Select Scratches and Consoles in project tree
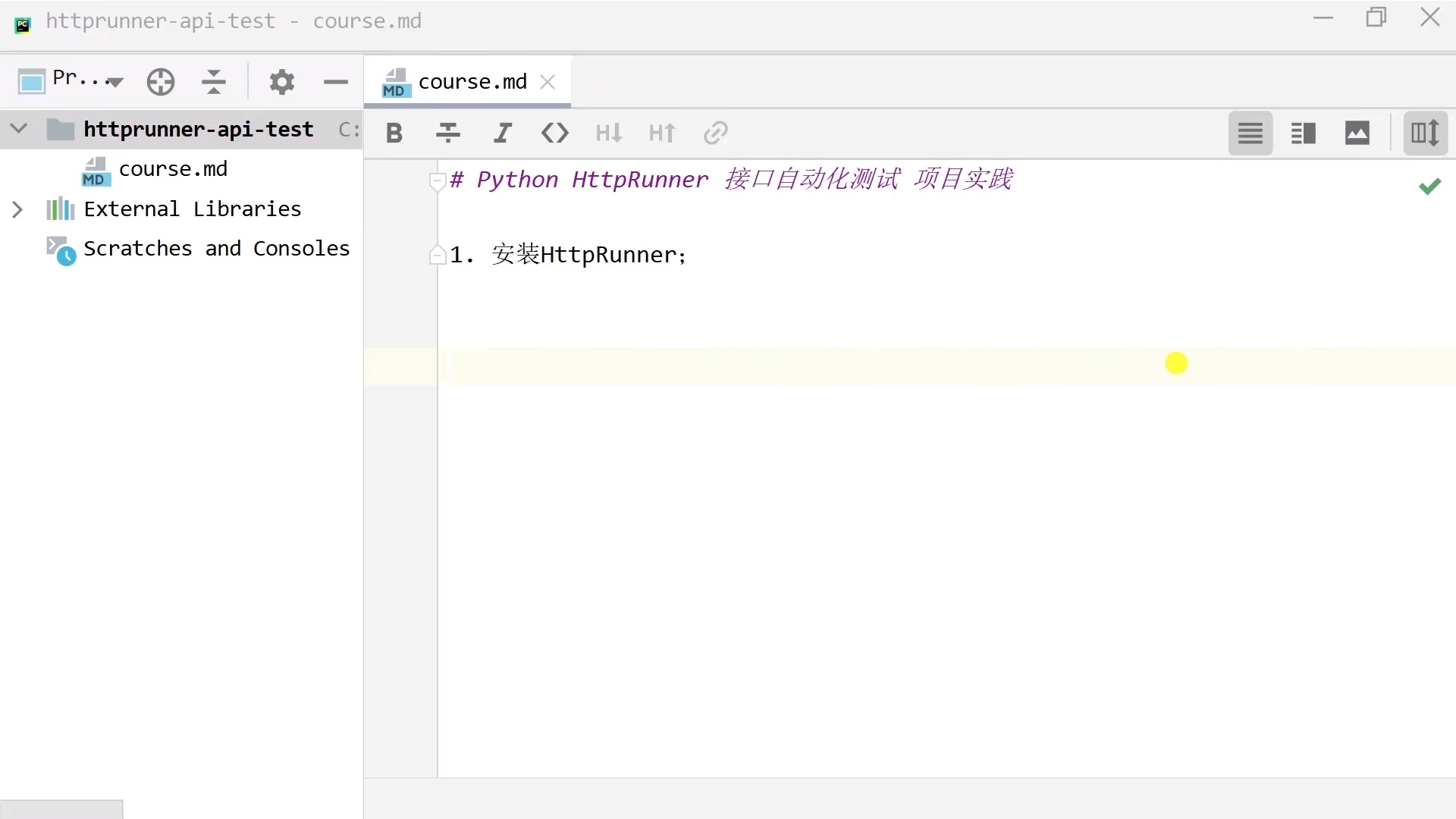The image size is (1456, 819). [x=218, y=249]
